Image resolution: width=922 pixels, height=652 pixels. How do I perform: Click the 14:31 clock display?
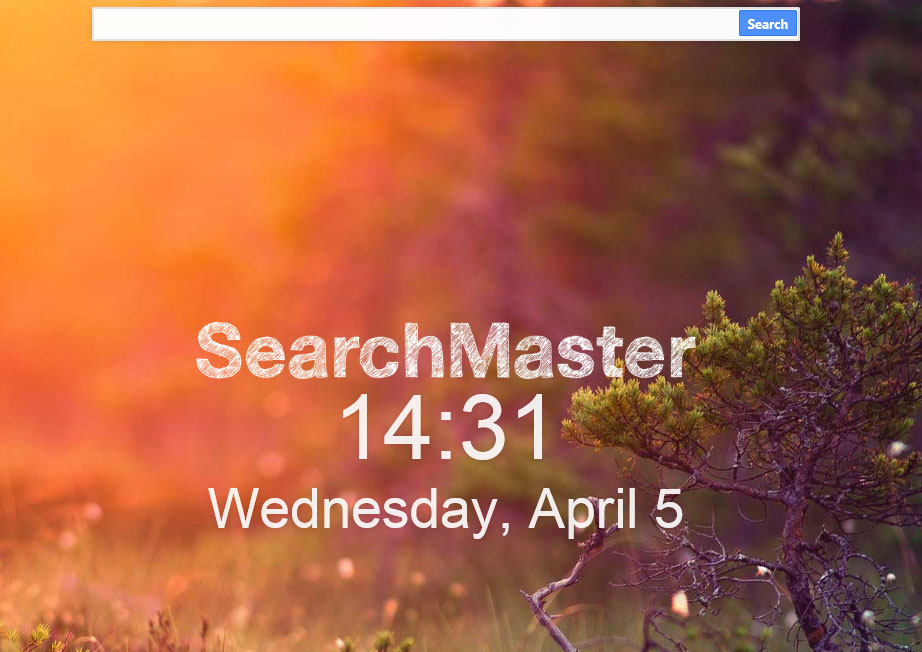(445, 427)
